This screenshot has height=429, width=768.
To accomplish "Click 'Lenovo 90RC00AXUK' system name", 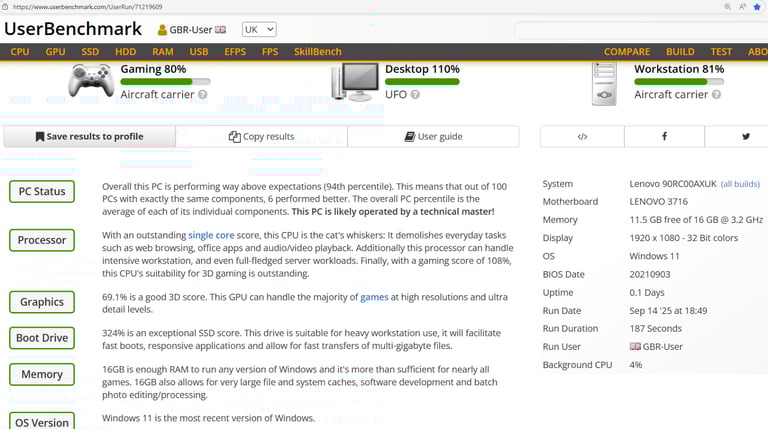I will pyautogui.click(x=673, y=184).
